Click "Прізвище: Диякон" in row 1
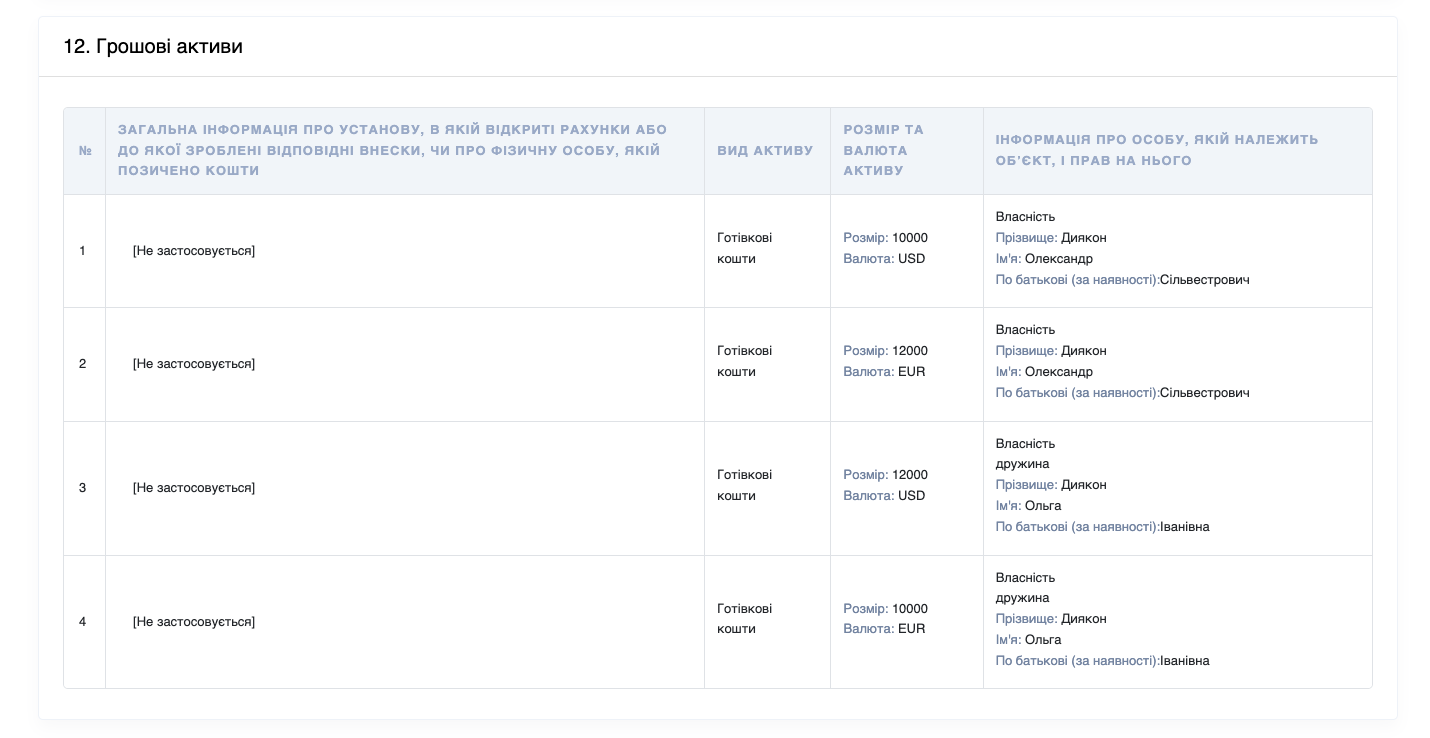Image resolution: width=1430 pixels, height=738 pixels. 1051,238
